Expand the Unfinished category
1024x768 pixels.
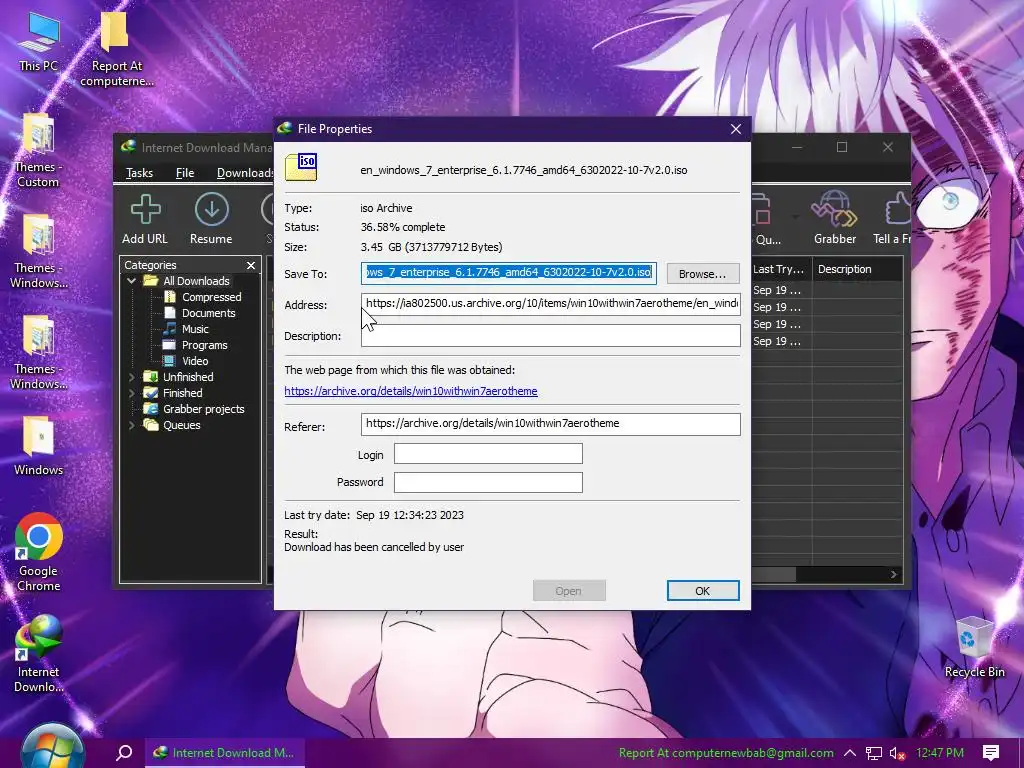tap(131, 377)
